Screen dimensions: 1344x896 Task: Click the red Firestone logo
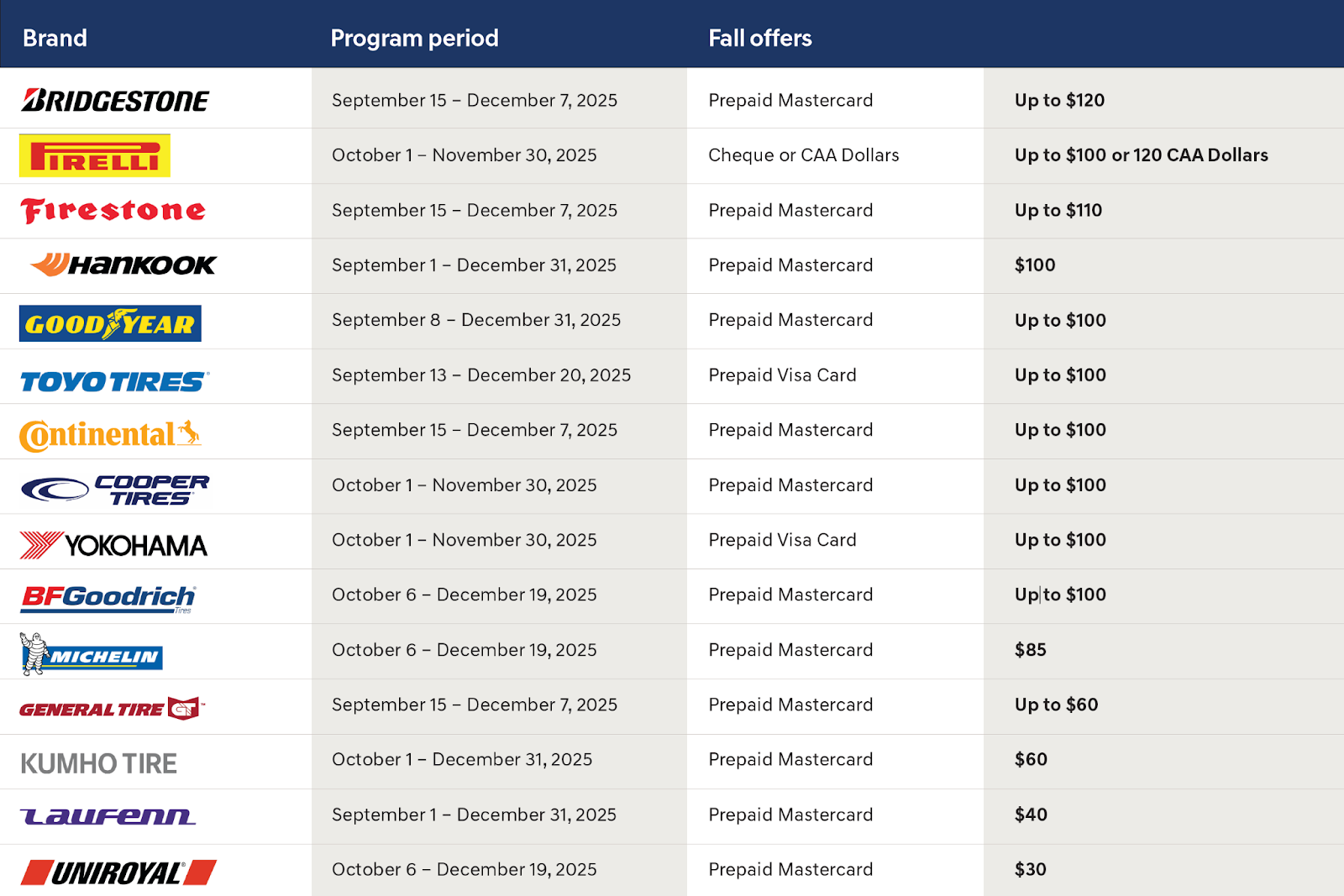[113, 211]
